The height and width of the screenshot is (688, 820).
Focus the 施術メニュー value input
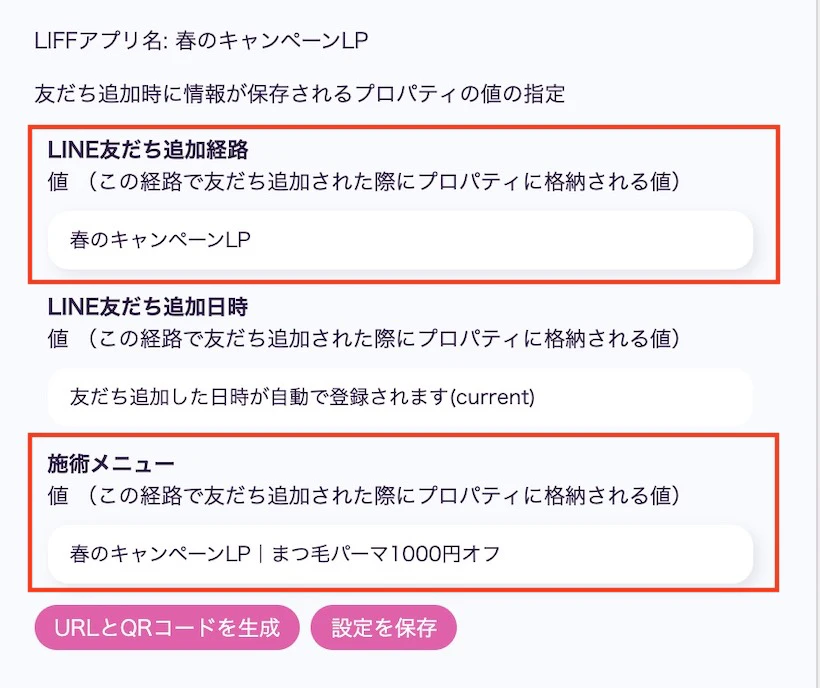(400, 554)
